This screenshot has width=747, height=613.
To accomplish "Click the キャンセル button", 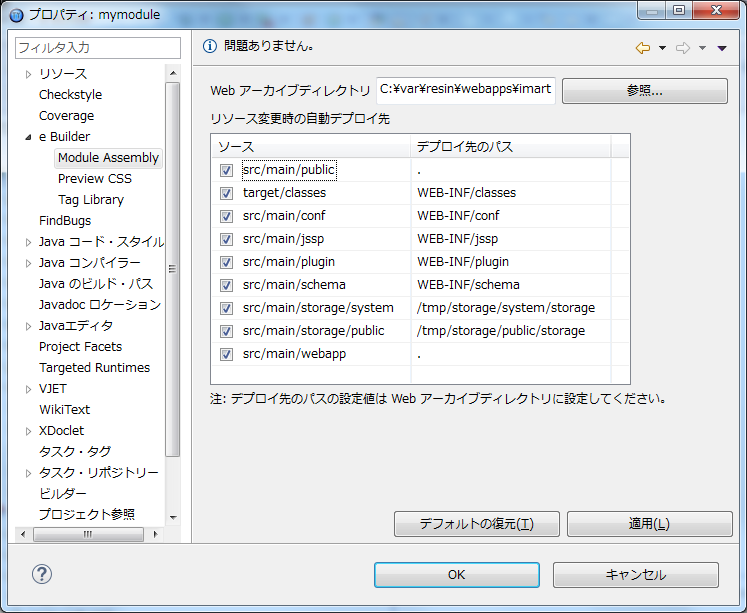I will point(636,575).
